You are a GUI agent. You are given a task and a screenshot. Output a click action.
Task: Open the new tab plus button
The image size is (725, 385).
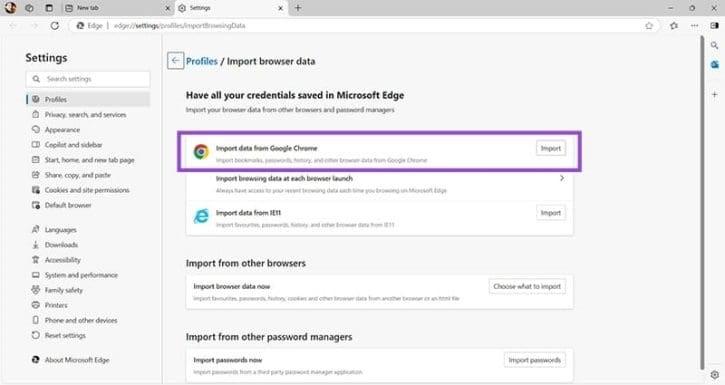pyautogui.click(x=298, y=8)
